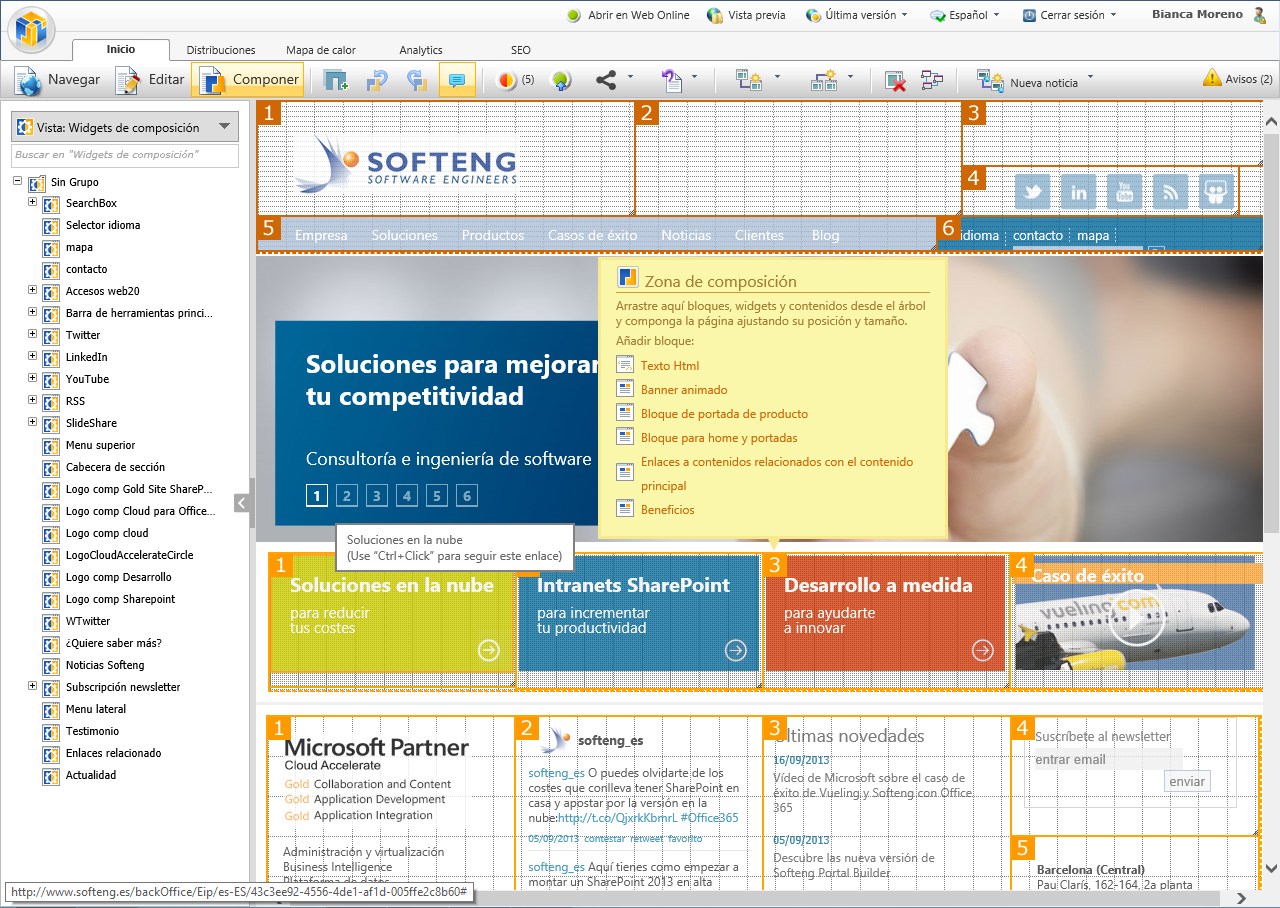Open the Vista Widgets de composición dropdown
The height and width of the screenshot is (908, 1280).
(125, 127)
